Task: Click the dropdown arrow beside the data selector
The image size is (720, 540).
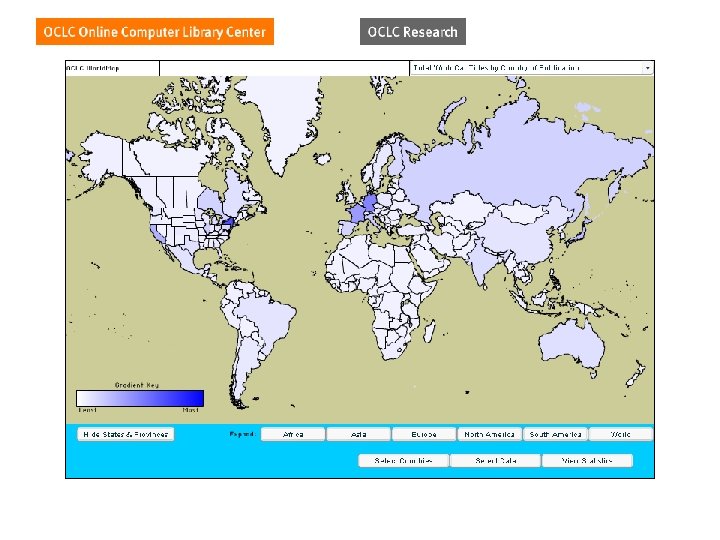Action: click(647, 68)
